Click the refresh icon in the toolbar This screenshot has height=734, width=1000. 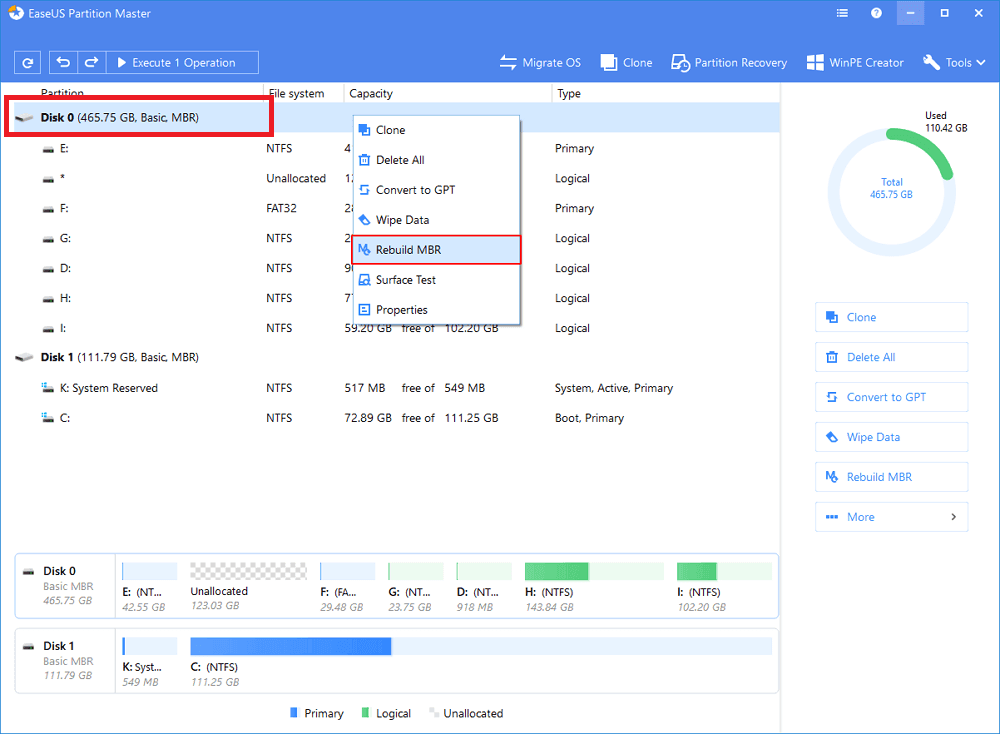pyautogui.click(x=28, y=62)
